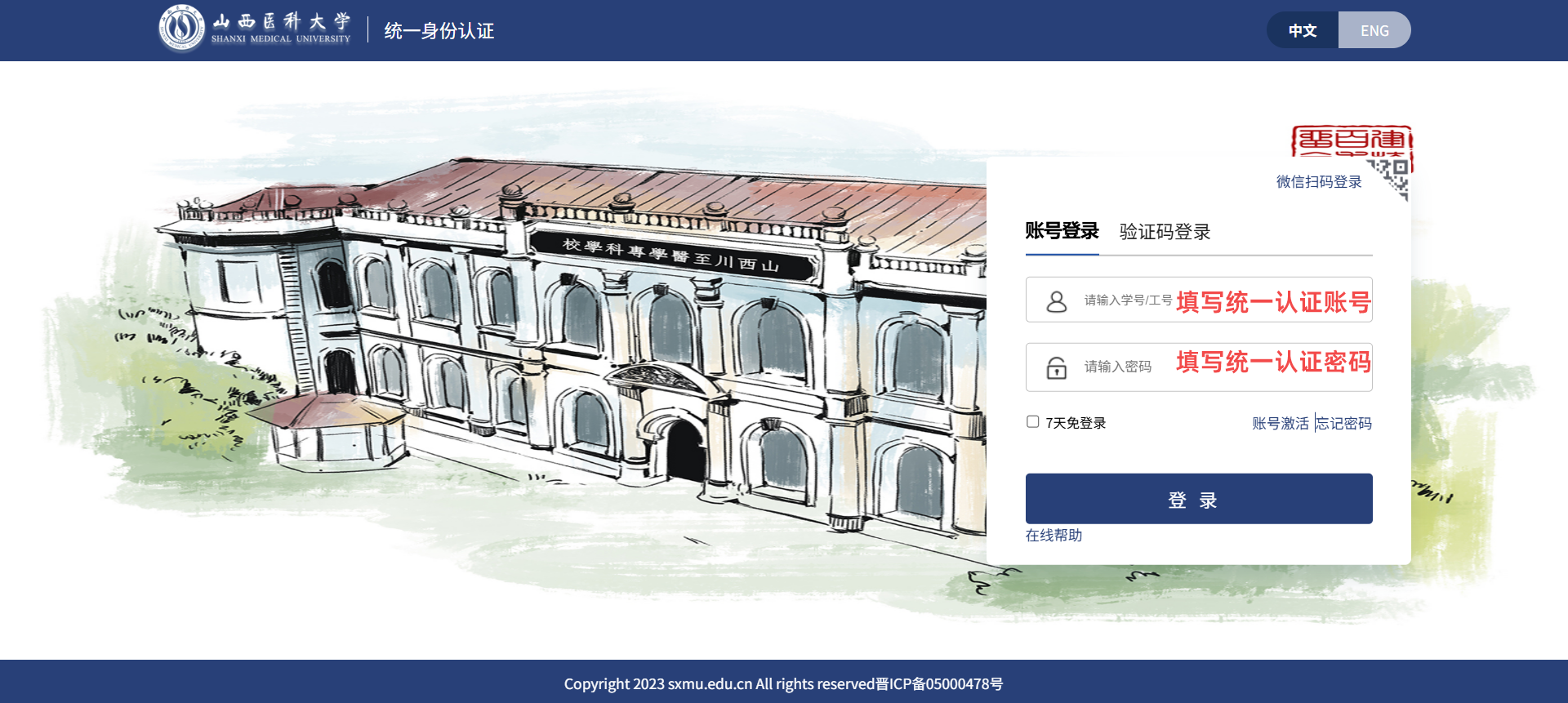Screen dimensions: 1568x703
Task: Enable the 7天免登录 checkbox
Action: pyautogui.click(x=1033, y=421)
